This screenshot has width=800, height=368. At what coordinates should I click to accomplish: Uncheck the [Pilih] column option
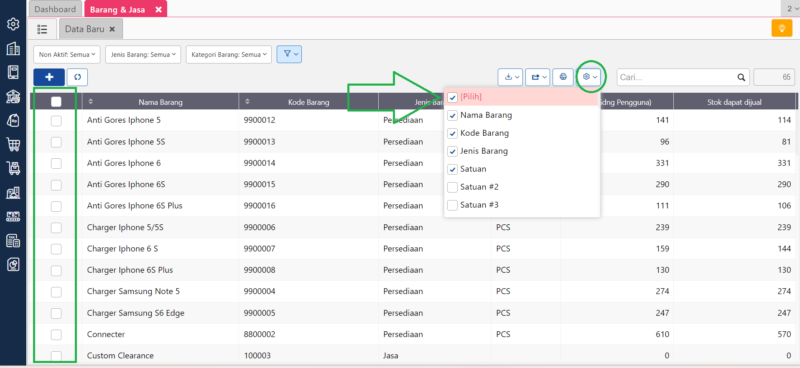click(452, 97)
